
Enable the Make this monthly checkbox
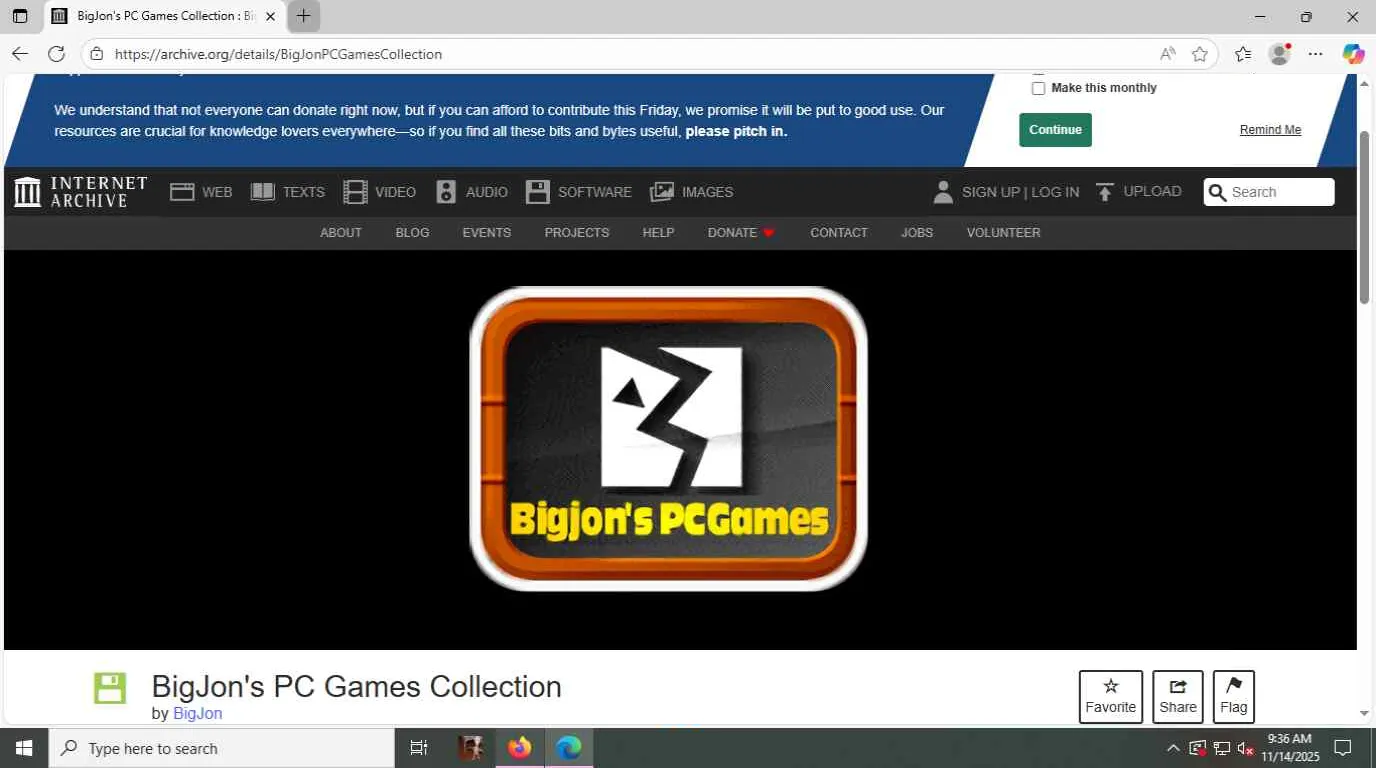pos(1038,88)
